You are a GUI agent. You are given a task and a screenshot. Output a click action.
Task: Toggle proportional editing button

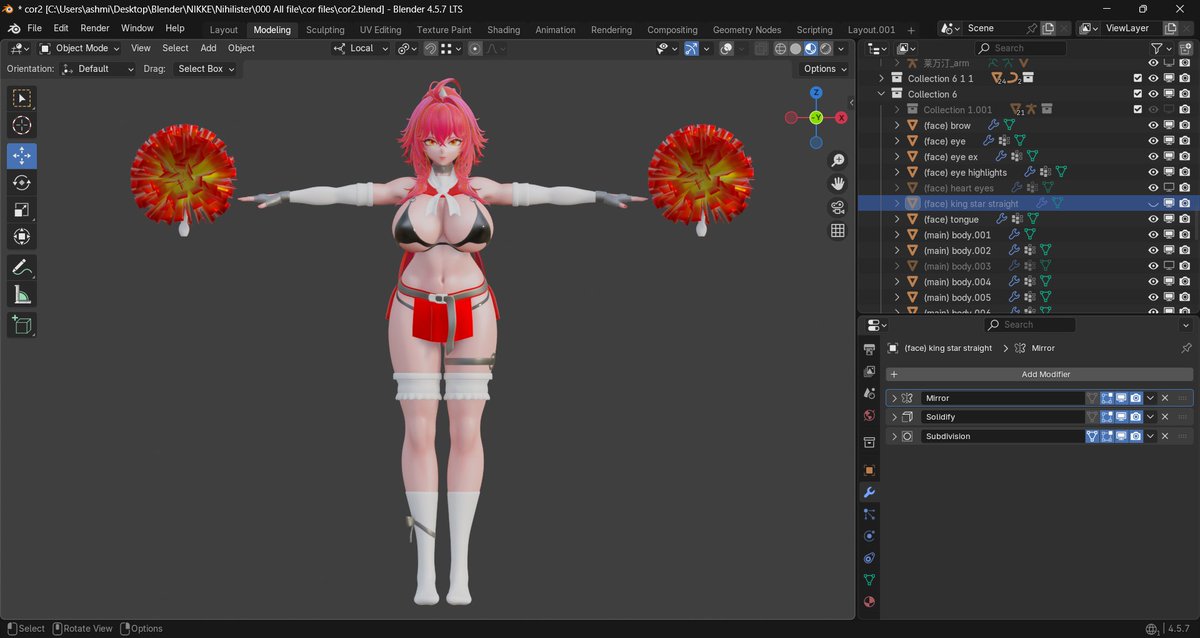pos(475,48)
